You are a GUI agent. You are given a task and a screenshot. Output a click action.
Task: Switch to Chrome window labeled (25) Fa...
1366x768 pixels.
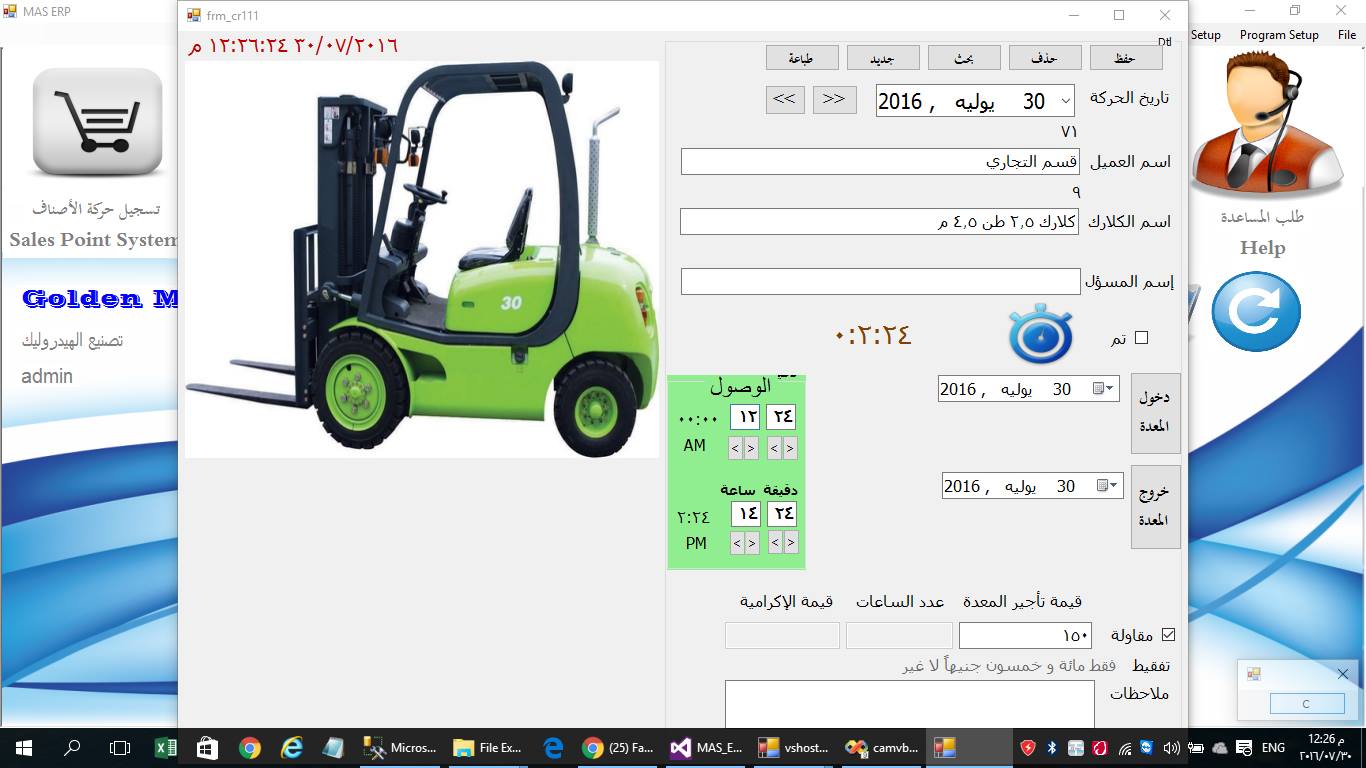coord(618,748)
